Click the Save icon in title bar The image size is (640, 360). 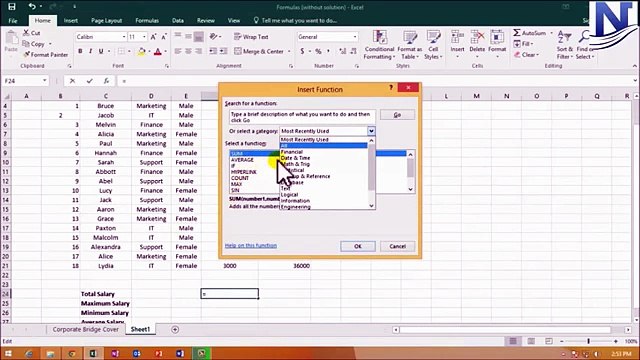click(12, 7)
